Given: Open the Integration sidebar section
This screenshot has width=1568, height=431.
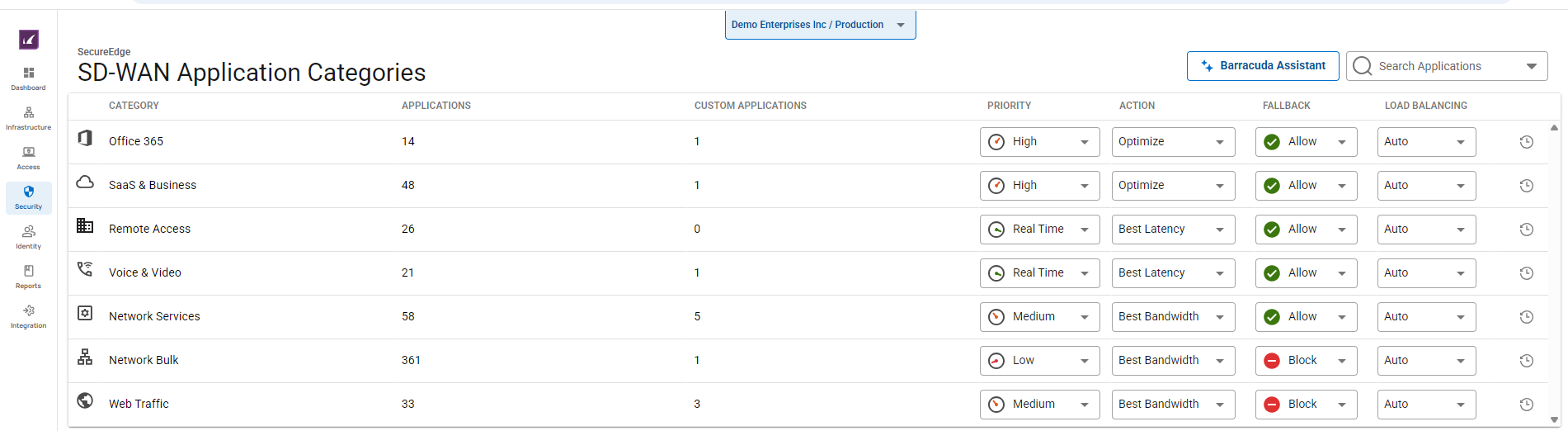Looking at the screenshot, I should pos(28,316).
